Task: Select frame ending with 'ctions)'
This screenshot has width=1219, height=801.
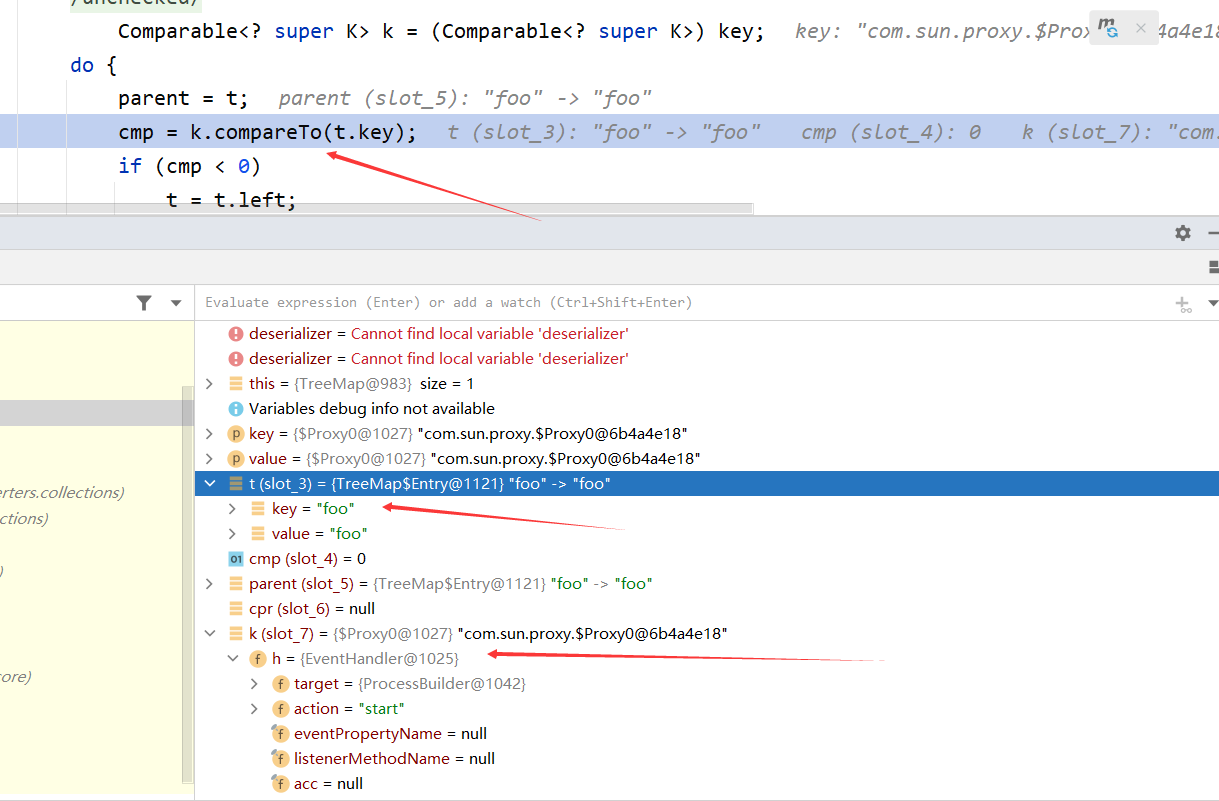Action: point(24,518)
